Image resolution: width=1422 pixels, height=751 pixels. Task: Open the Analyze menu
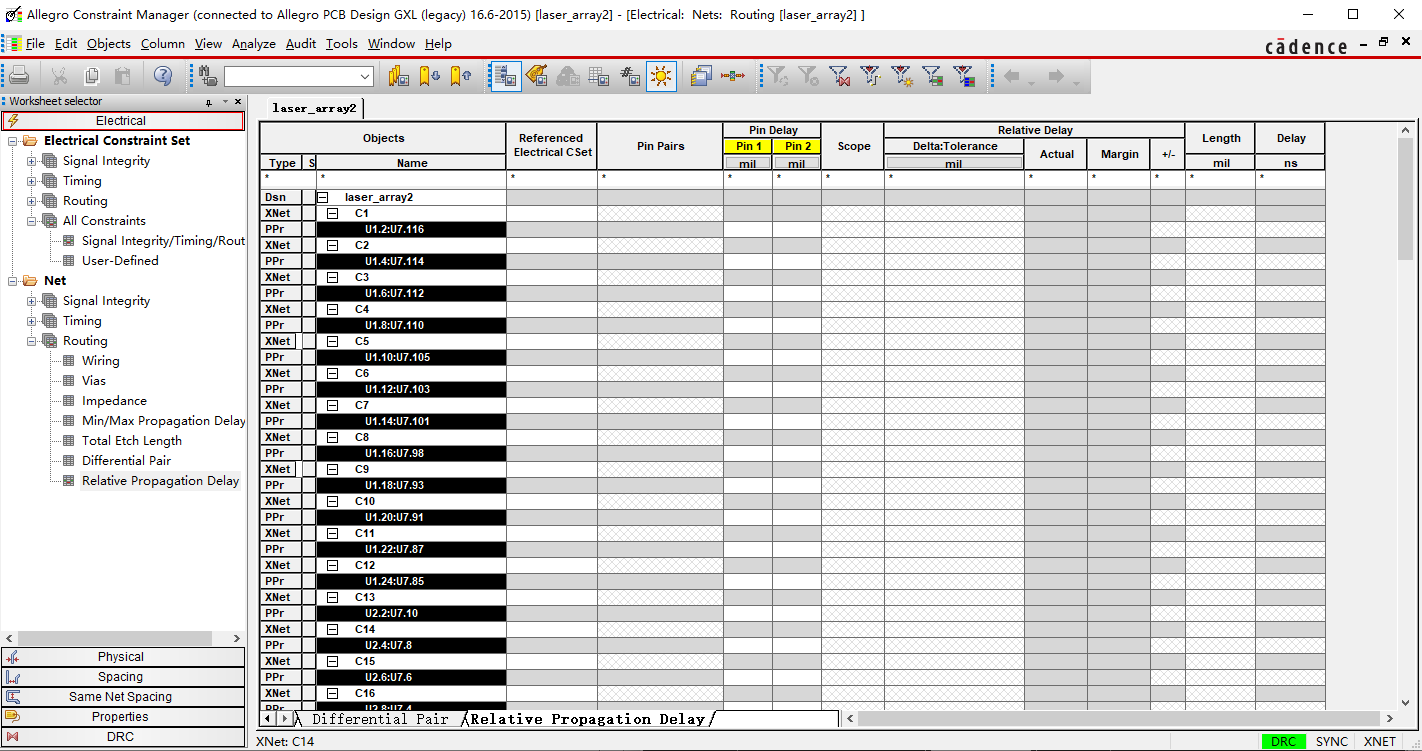(x=254, y=44)
